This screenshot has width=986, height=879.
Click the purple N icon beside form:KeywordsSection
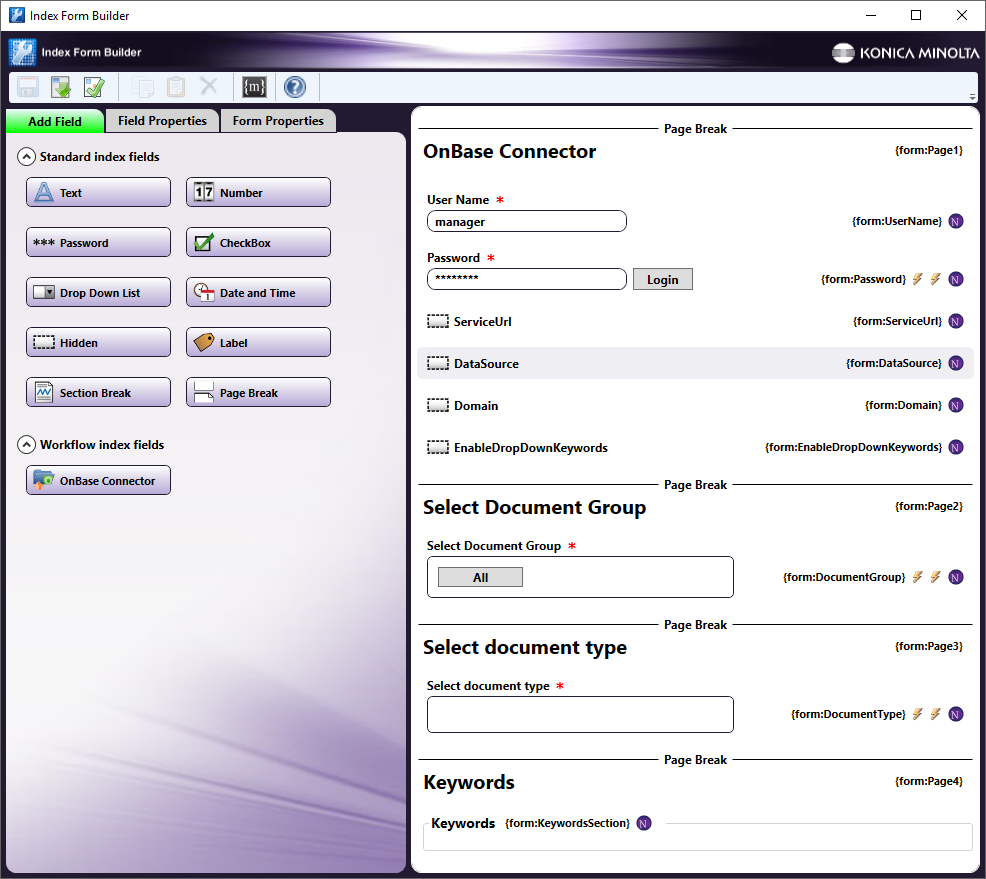643,823
